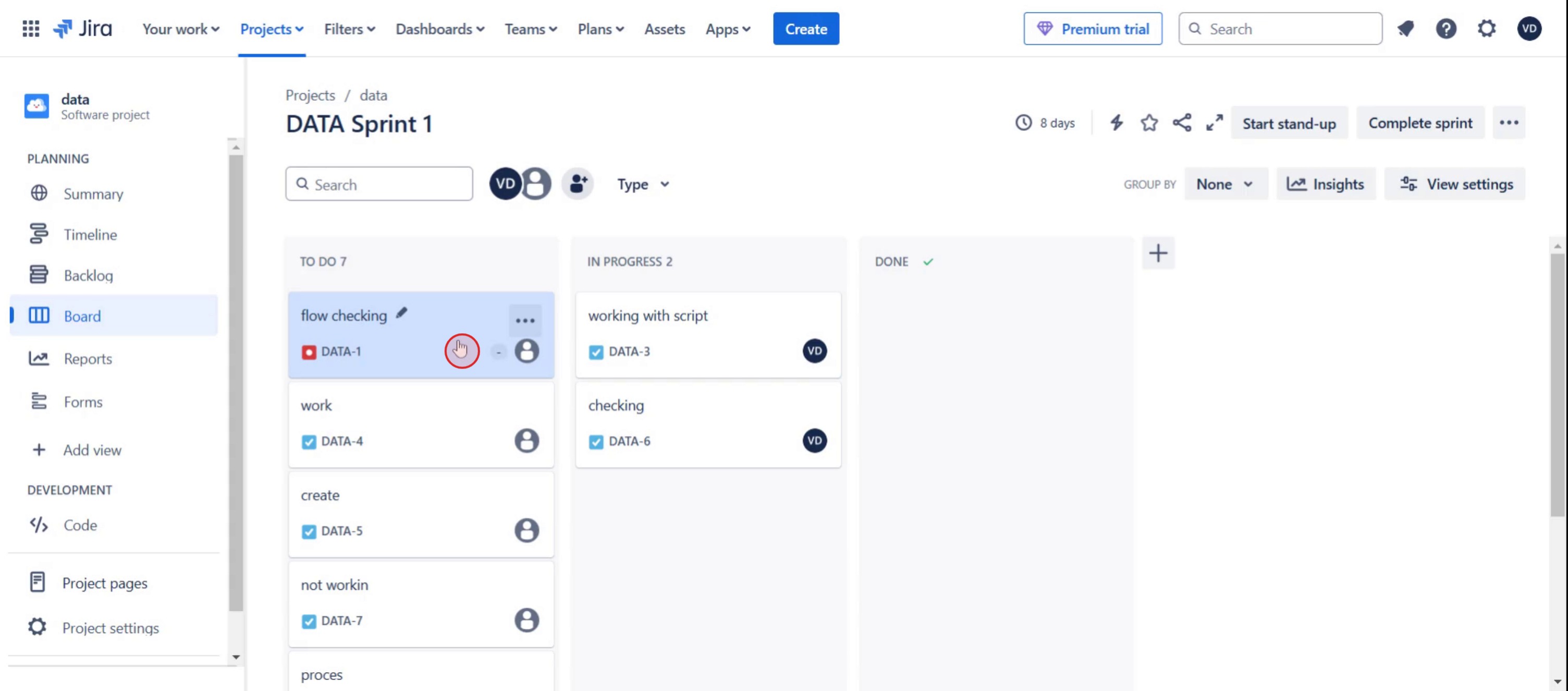Expand the Type filter dropdown
The width and height of the screenshot is (1568, 691).
point(643,185)
